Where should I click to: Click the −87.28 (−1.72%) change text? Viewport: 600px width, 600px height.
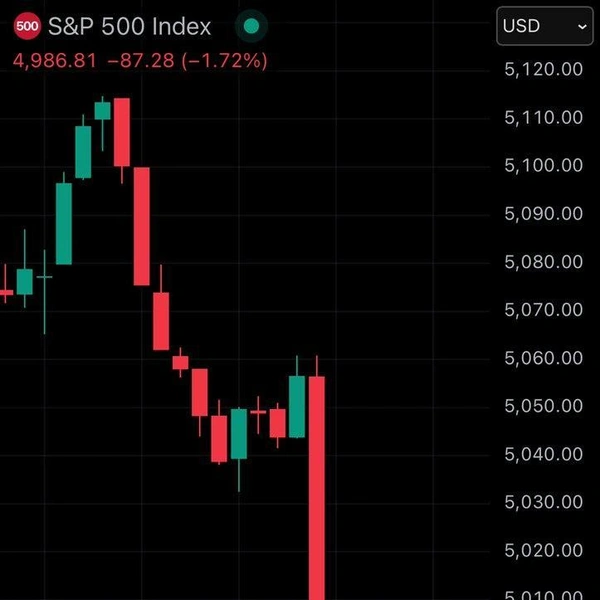[x=187, y=61]
